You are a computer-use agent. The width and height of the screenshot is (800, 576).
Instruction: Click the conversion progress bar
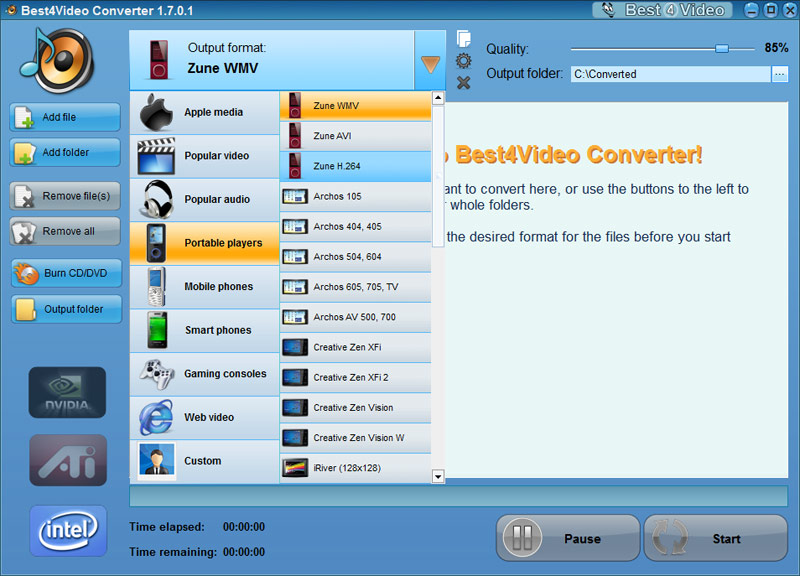click(459, 496)
